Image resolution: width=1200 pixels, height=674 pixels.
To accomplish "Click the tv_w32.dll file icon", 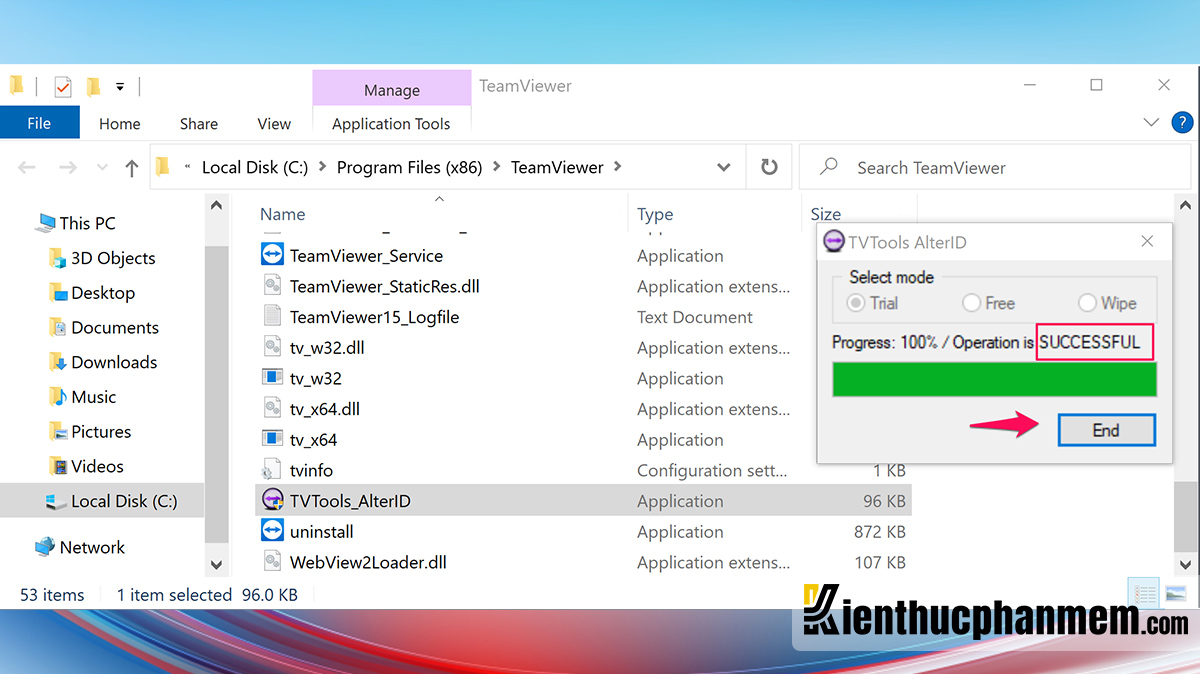I will (272, 347).
